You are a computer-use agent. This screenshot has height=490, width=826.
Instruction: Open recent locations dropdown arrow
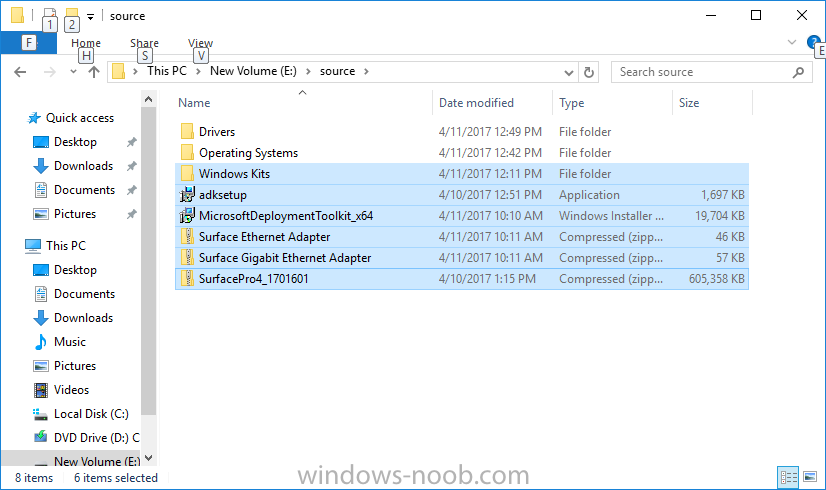73,72
